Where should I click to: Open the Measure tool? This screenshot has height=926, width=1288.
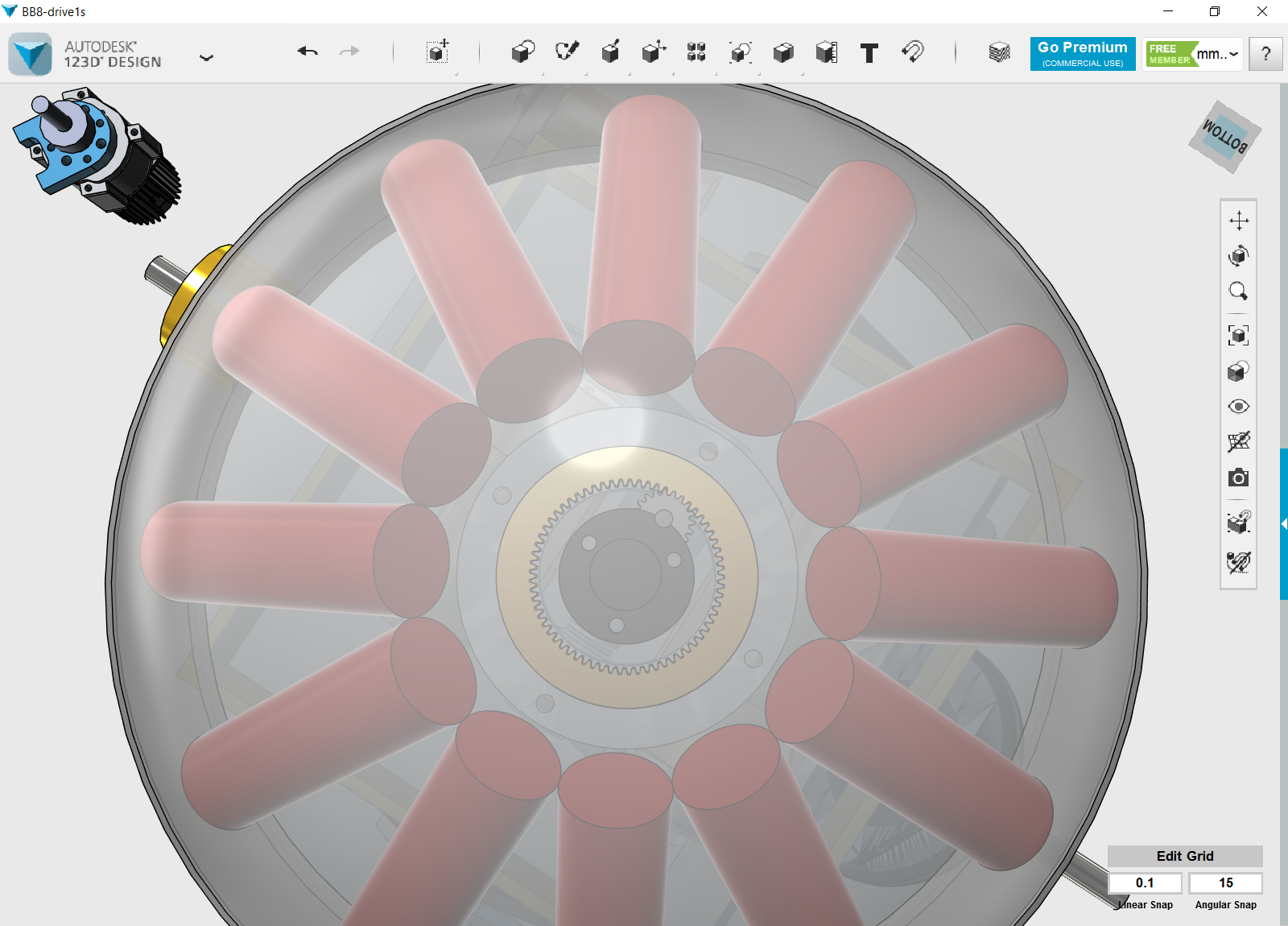[x=827, y=52]
